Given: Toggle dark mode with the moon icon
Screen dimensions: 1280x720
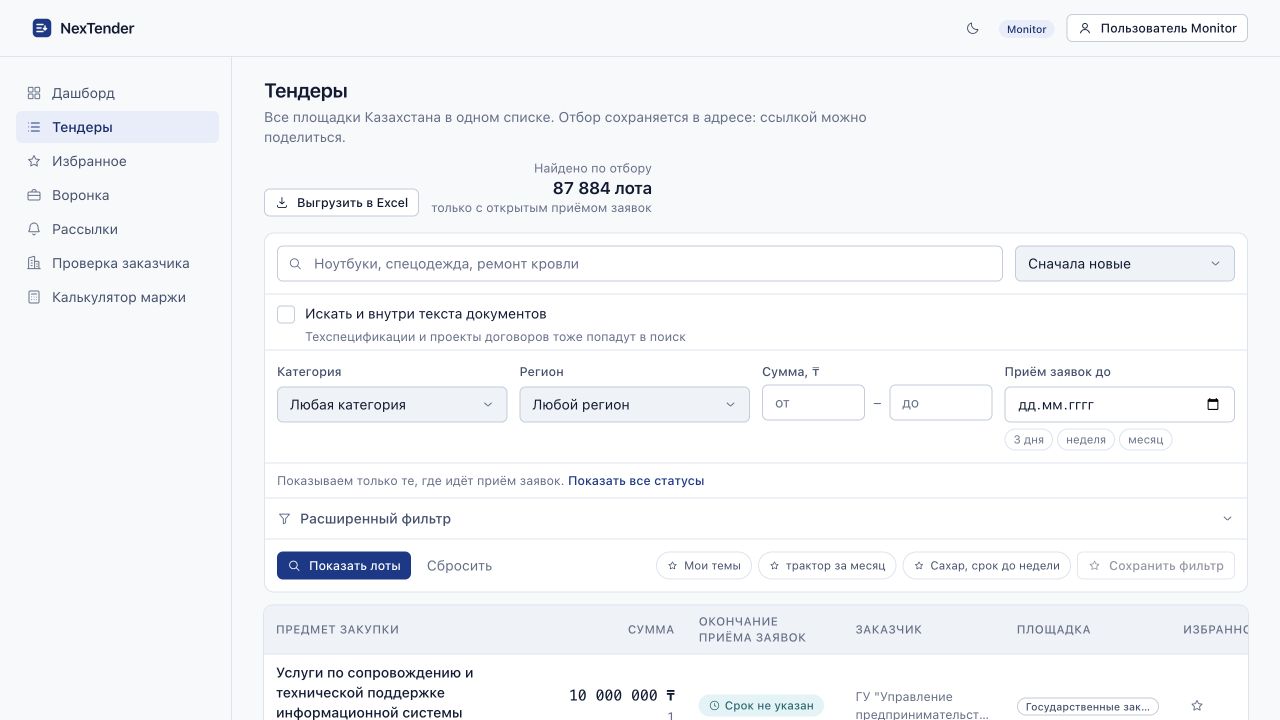Looking at the screenshot, I should [973, 28].
